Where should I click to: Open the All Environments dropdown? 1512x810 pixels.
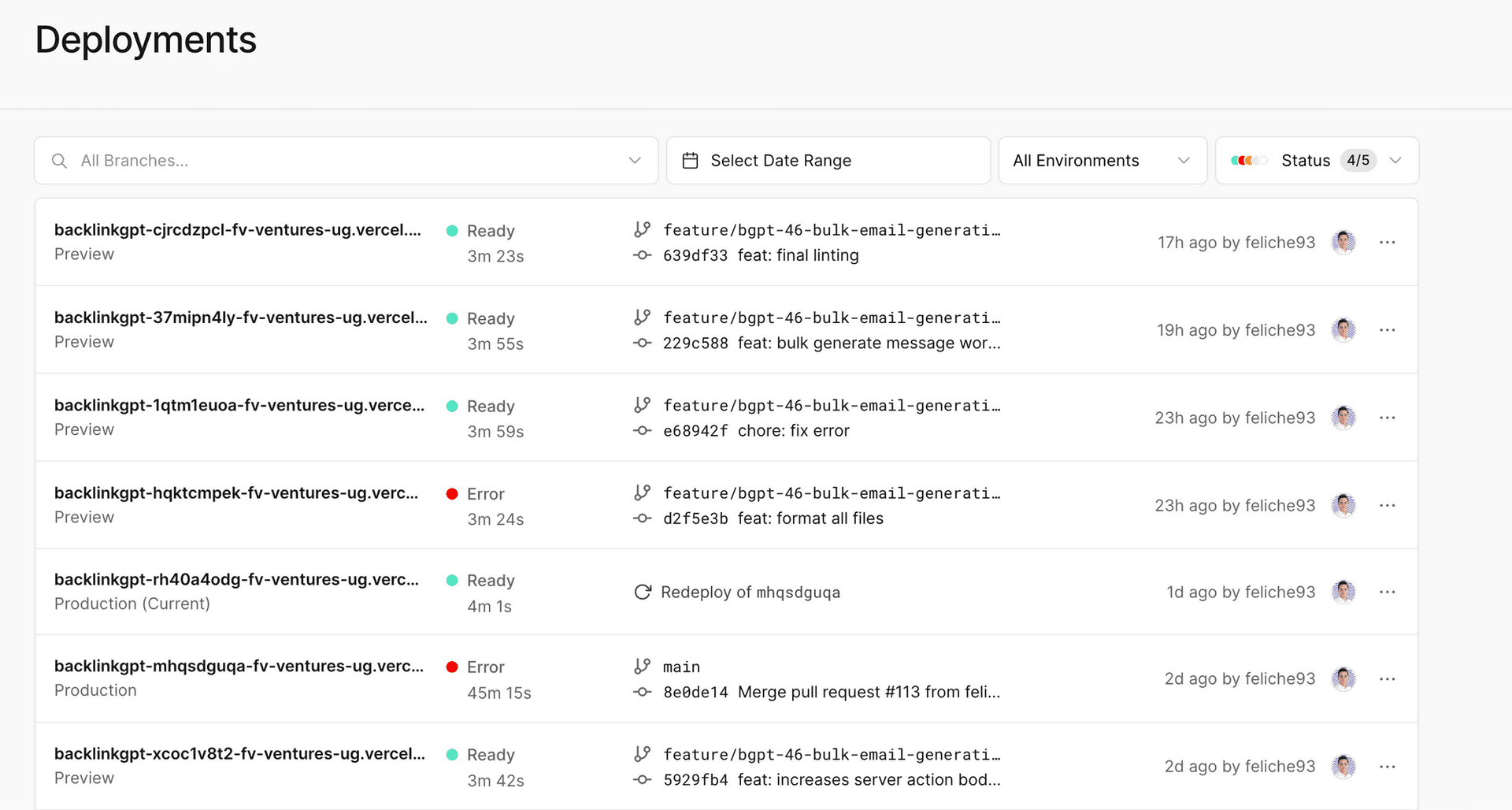tap(1102, 160)
